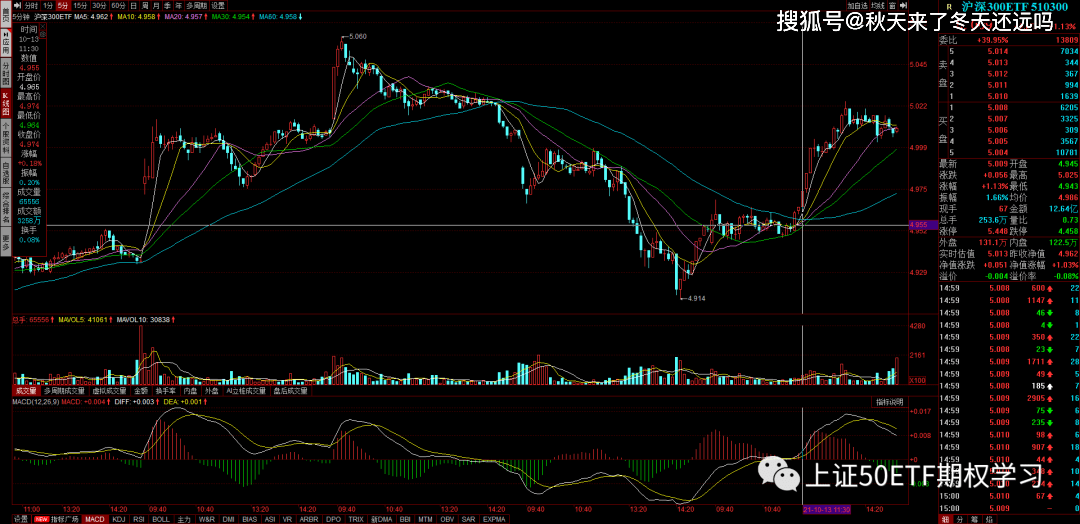Select the AI立桩成交量 tab
The height and width of the screenshot is (524, 1080).
[246, 391]
